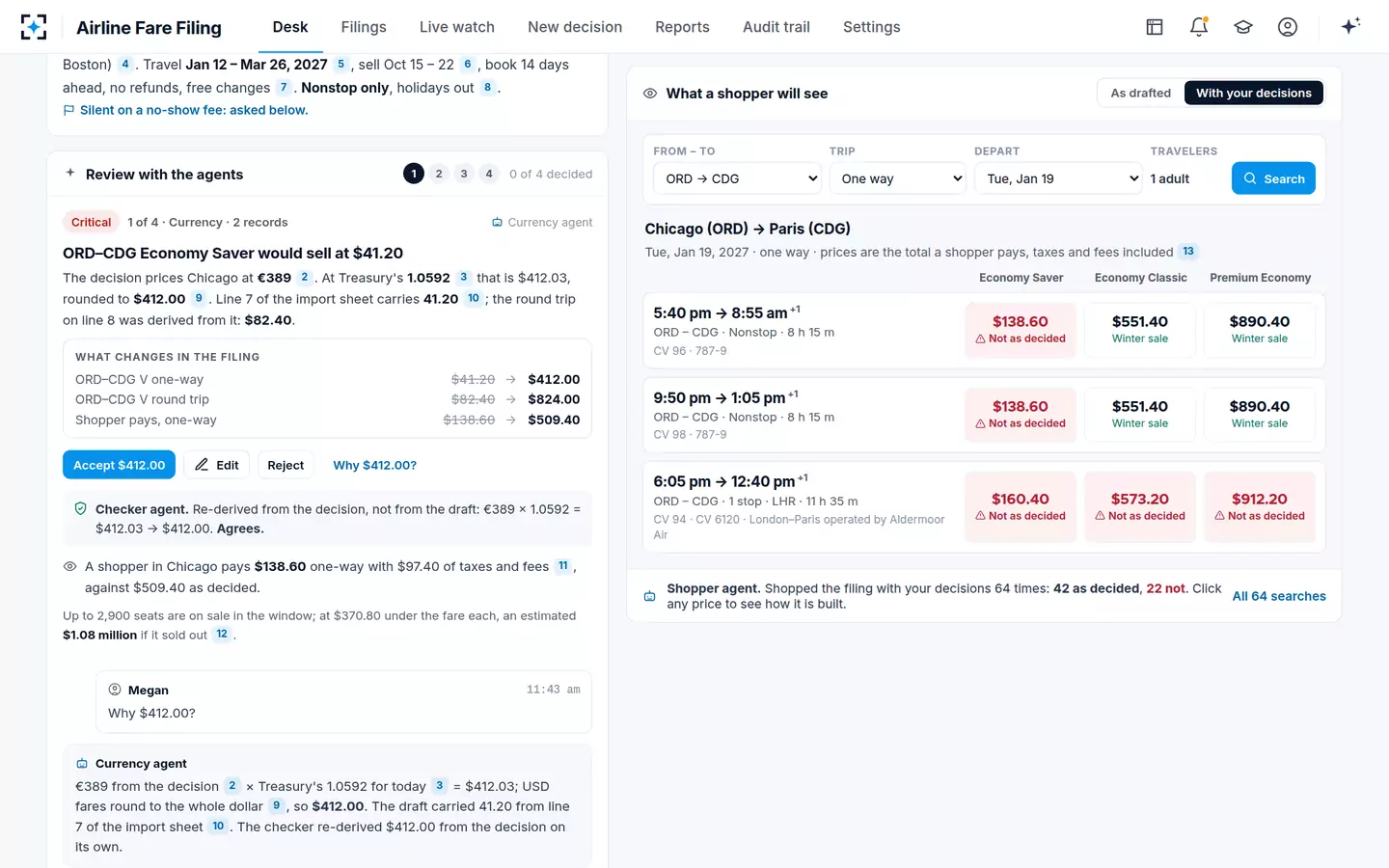Open the Why $412.00? link

(x=375, y=465)
